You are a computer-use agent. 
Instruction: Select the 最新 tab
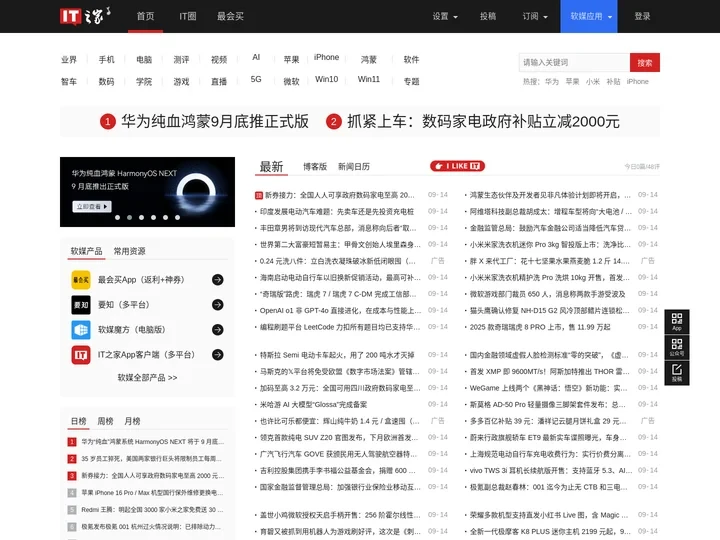click(271, 167)
